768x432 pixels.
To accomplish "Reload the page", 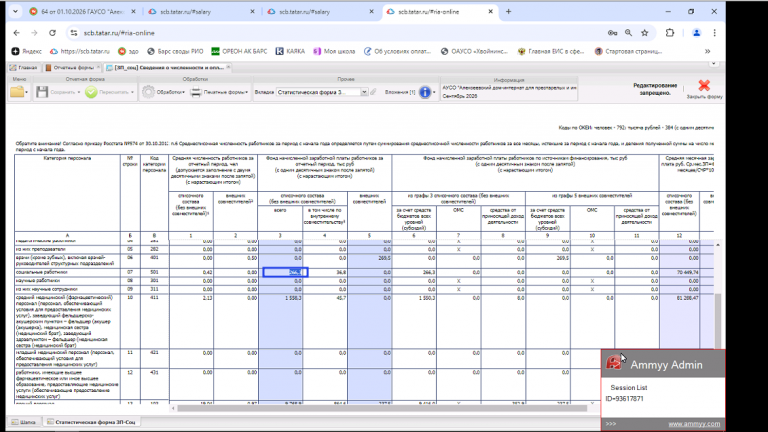I will tap(52, 33).
